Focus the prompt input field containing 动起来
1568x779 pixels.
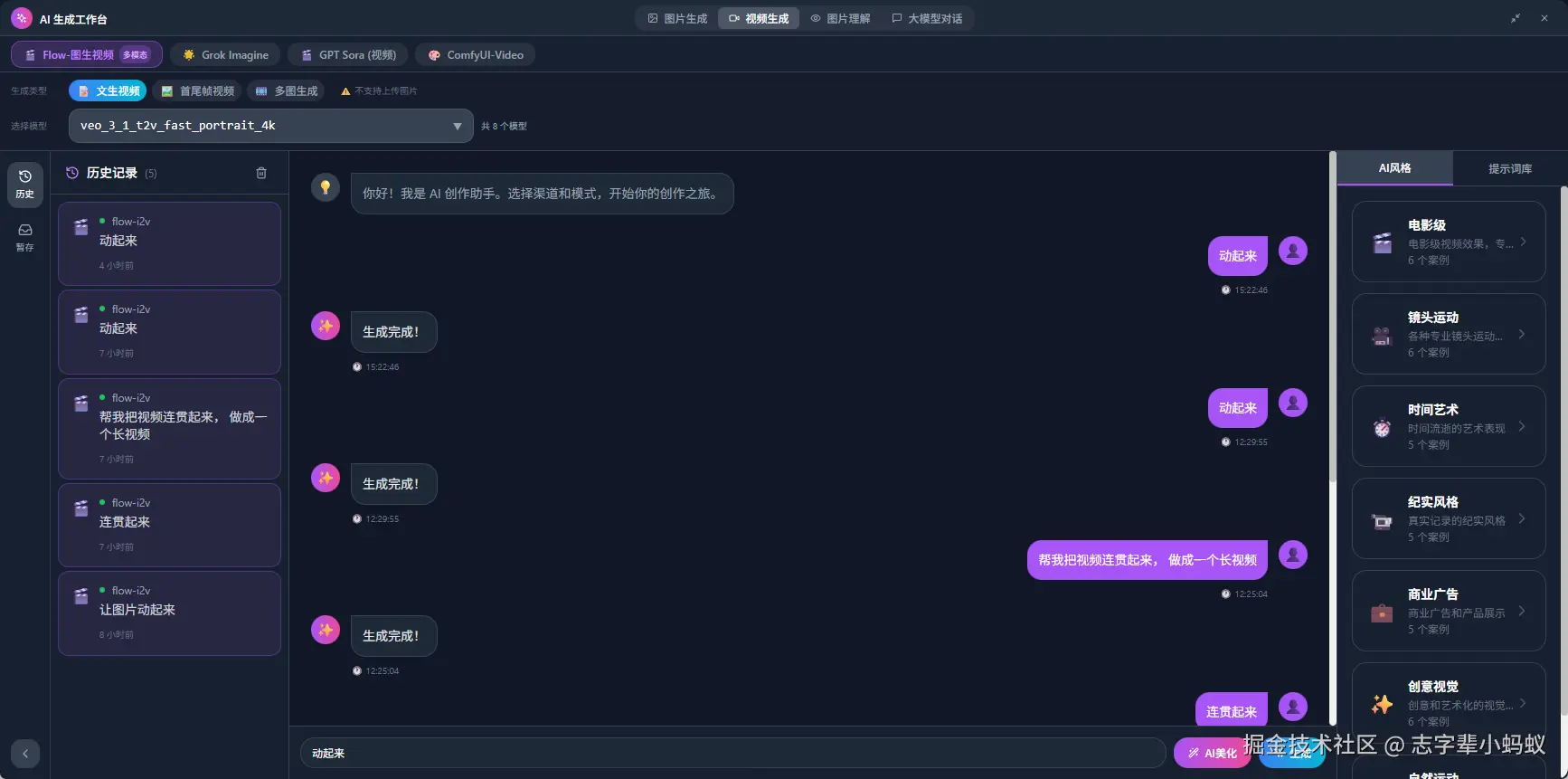coord(732,753)
